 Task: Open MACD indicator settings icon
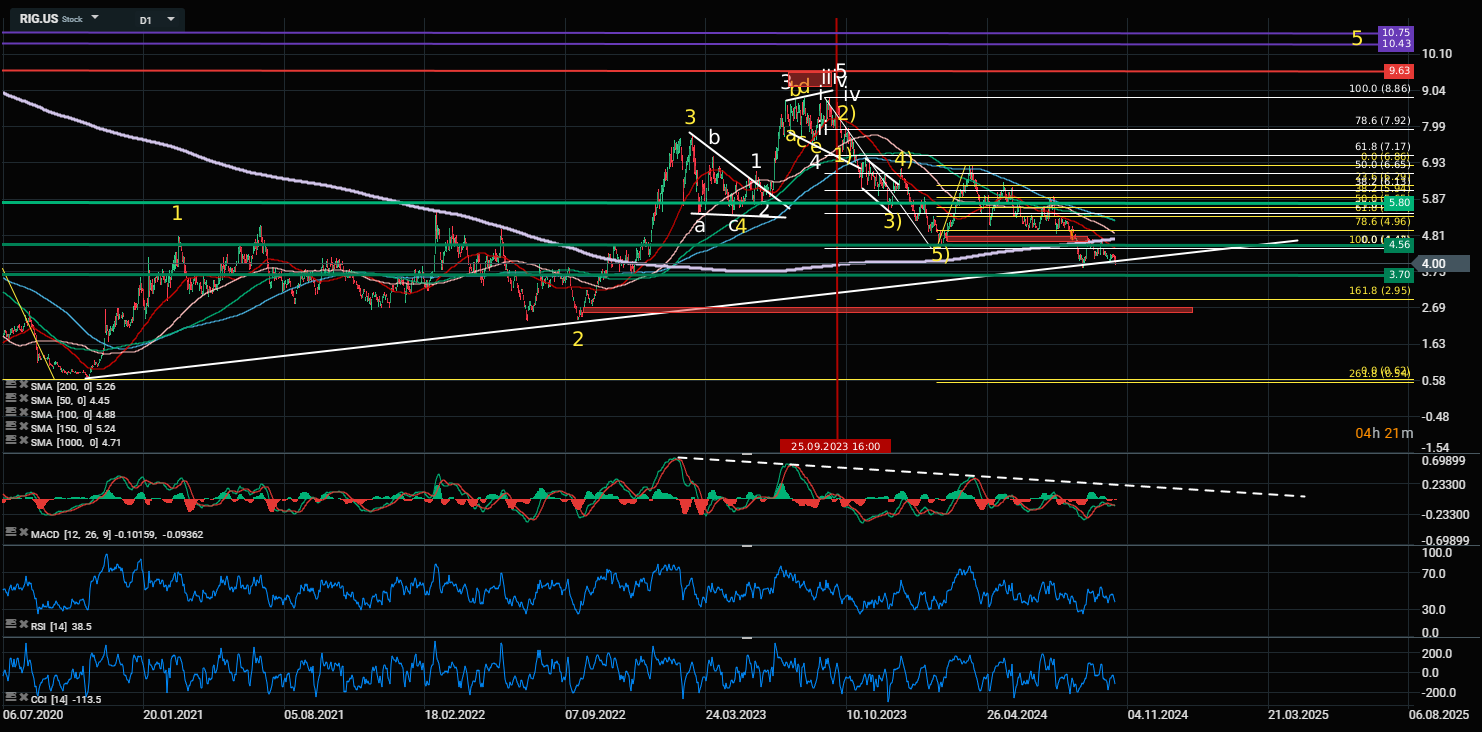point(9,534)
